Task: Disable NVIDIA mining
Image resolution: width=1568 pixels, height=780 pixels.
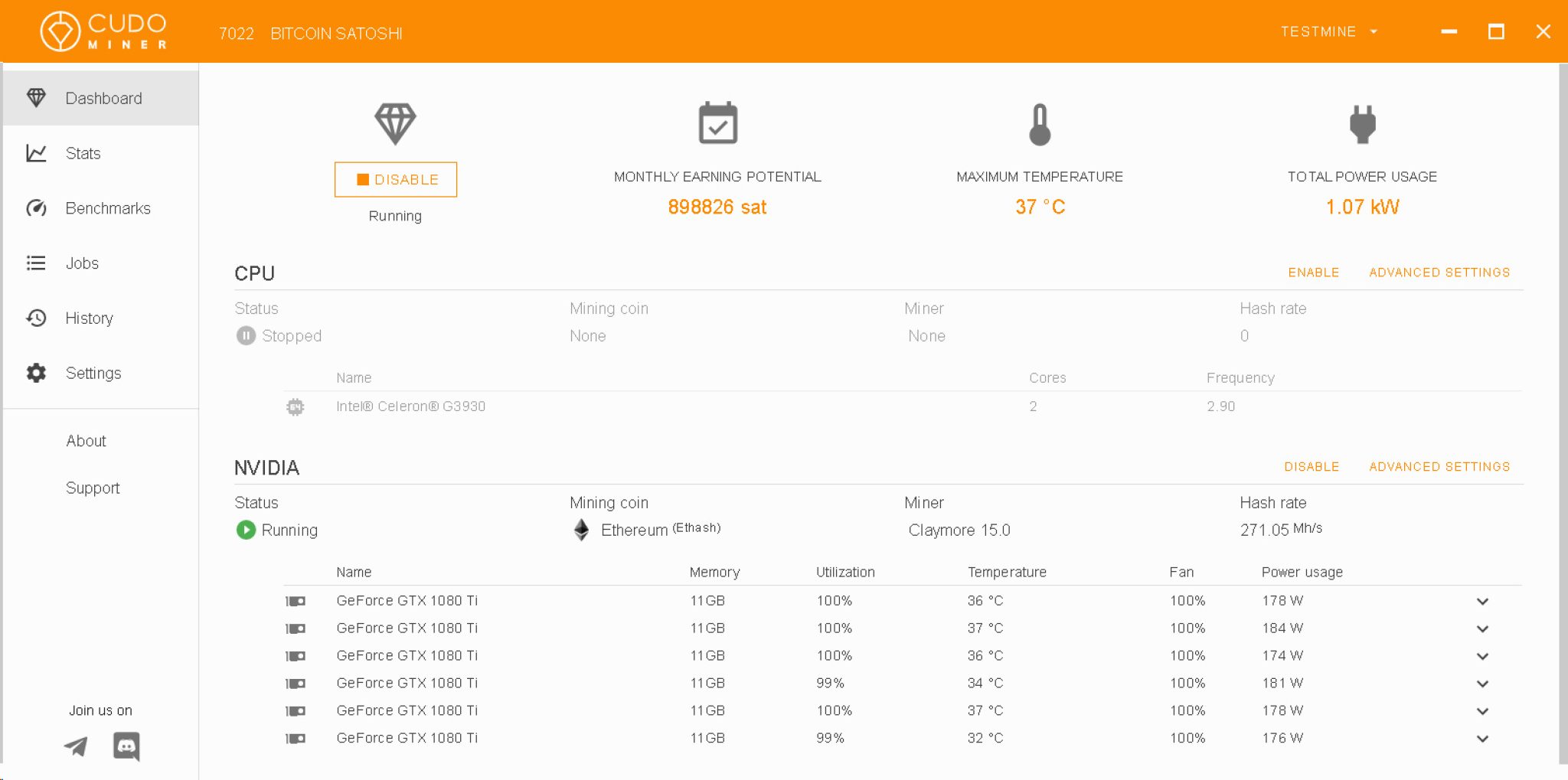Action: [x=1312, y=466]
